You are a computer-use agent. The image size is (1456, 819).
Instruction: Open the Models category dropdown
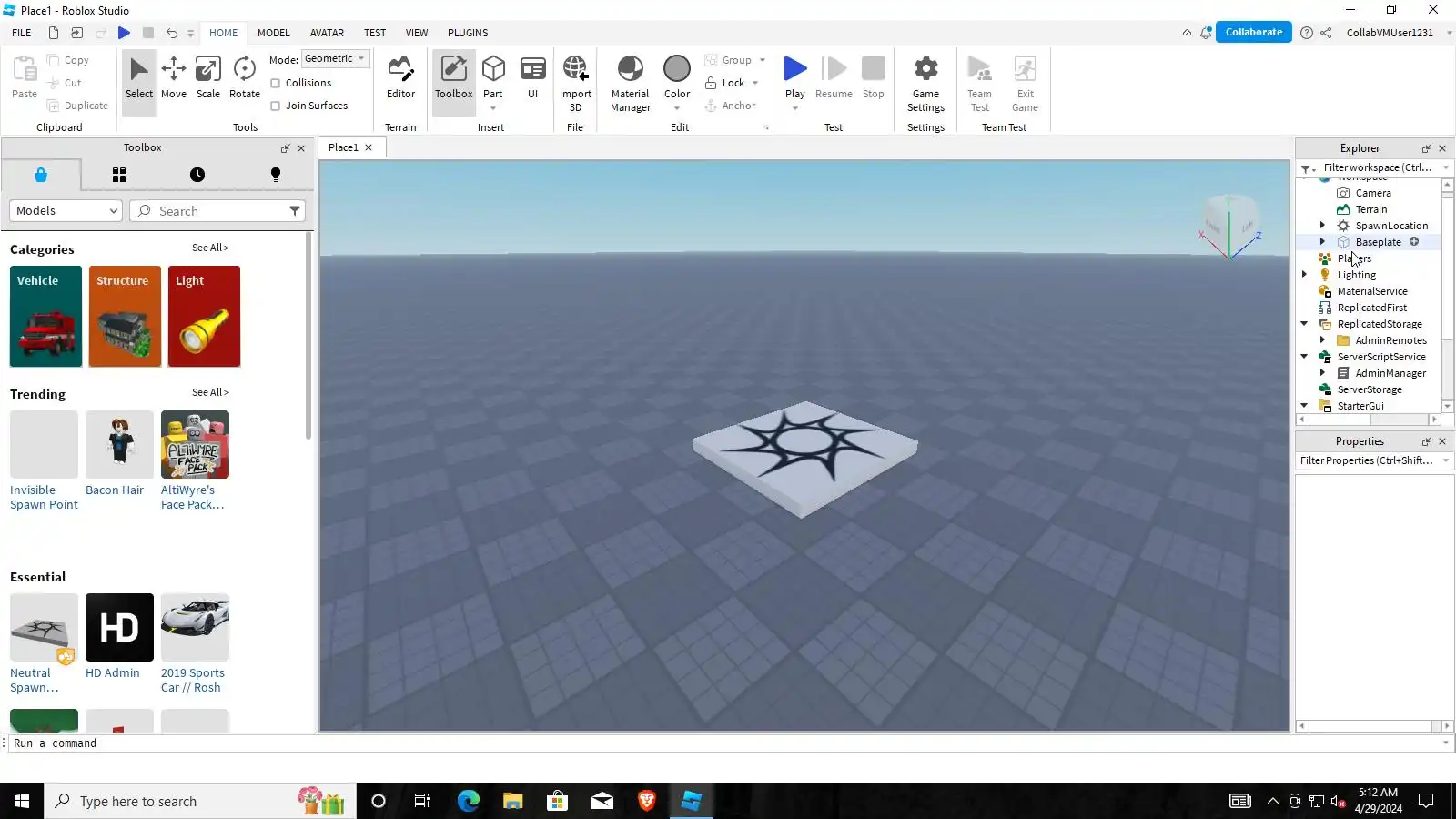coord(66,210)
